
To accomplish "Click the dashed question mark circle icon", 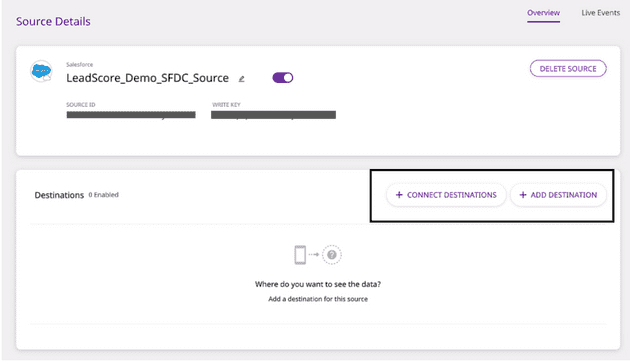I will click(x=332, y=255).
